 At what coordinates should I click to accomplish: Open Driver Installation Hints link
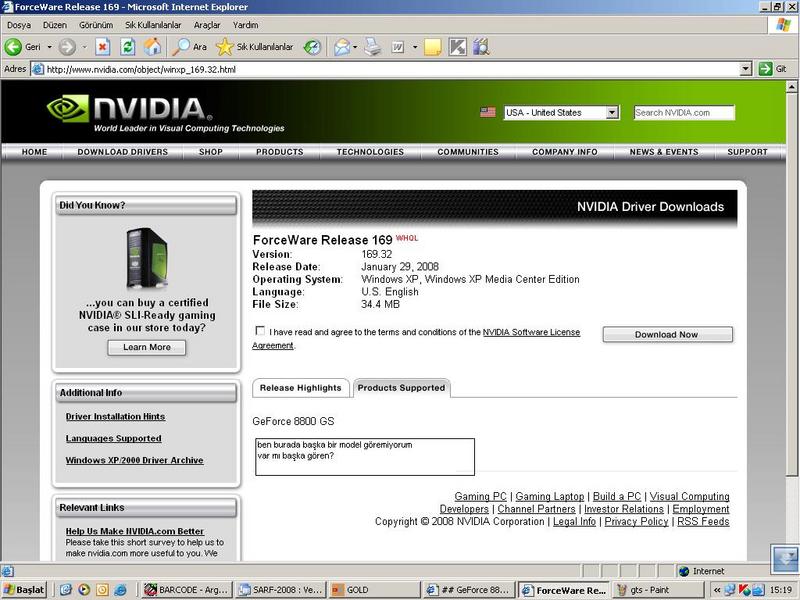click(115, 416)
